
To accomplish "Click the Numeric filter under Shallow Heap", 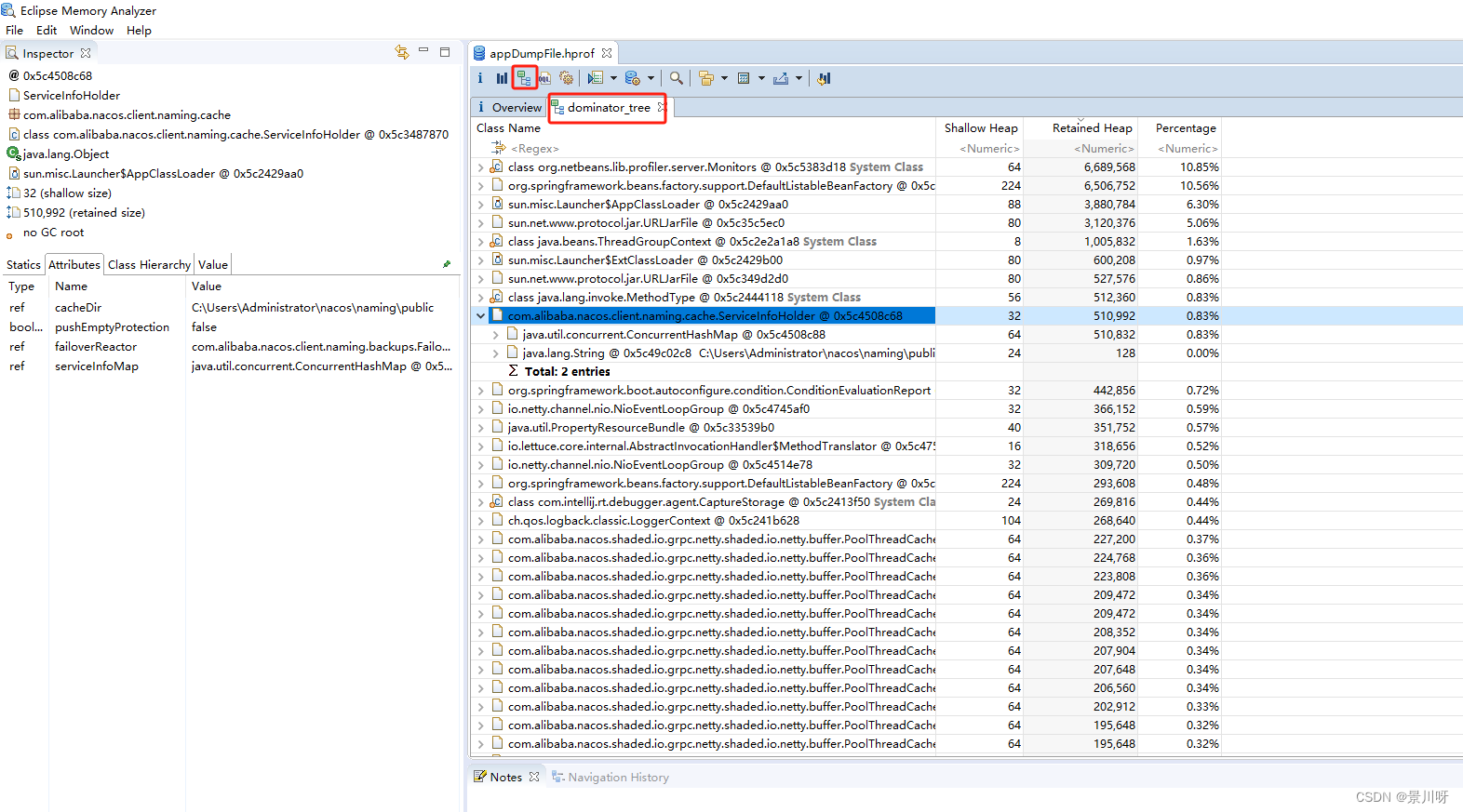I will pyautogui.click(x=980, y=149).
